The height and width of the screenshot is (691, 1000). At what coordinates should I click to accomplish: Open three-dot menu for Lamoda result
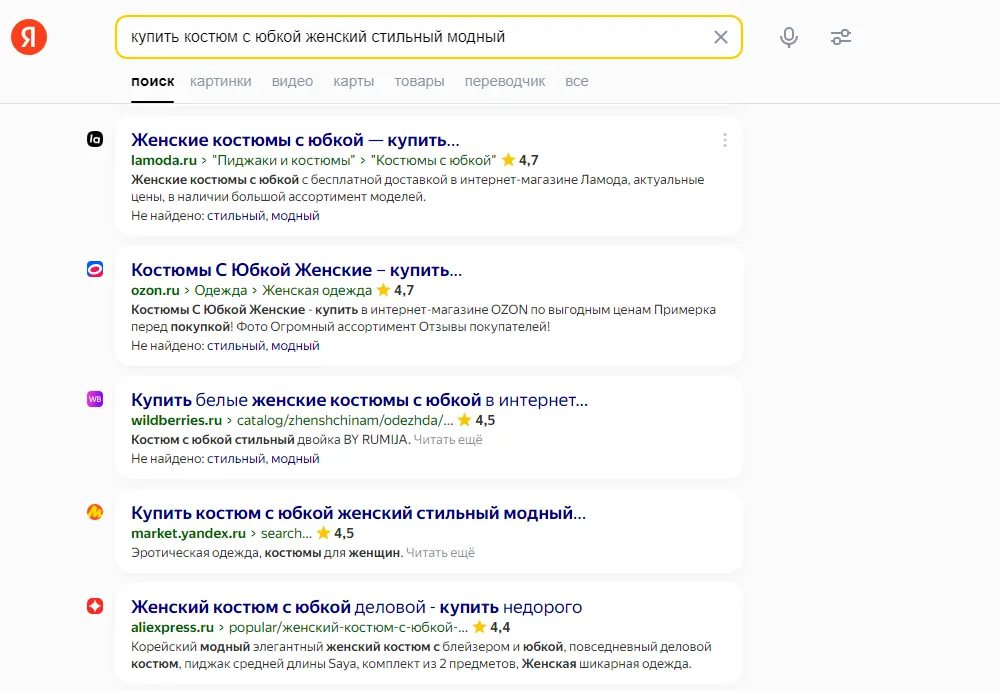pyautogui.click(x=724, y=140)
